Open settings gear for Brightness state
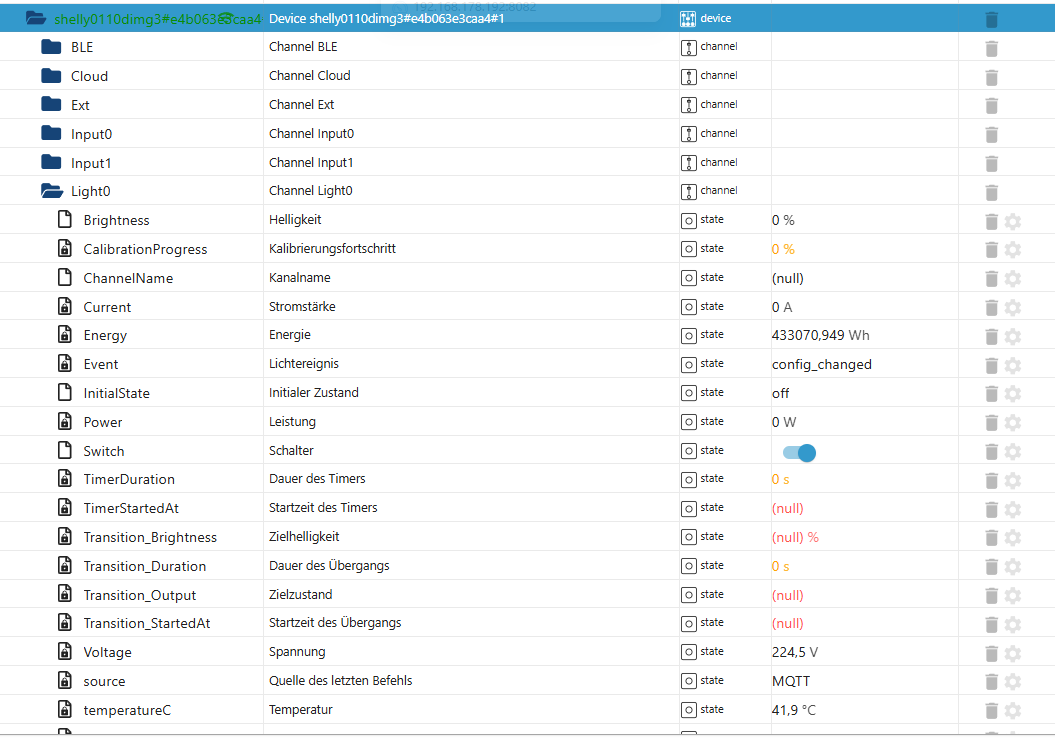Viewport: 1055px width, 739px height. (1012, 221)
